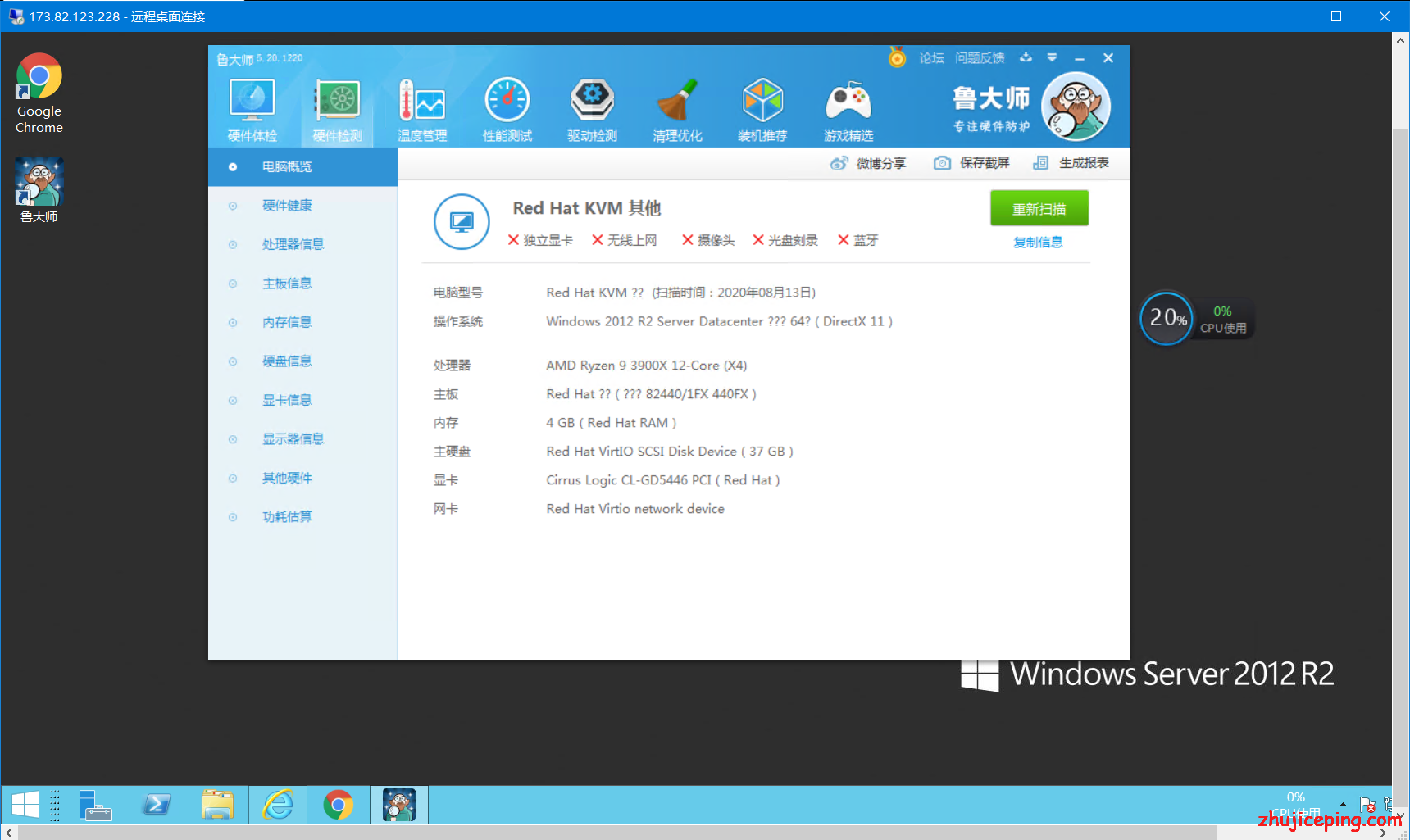Maximize the remote desktop connection window

pyautogui.click(x=1336, y=16)
